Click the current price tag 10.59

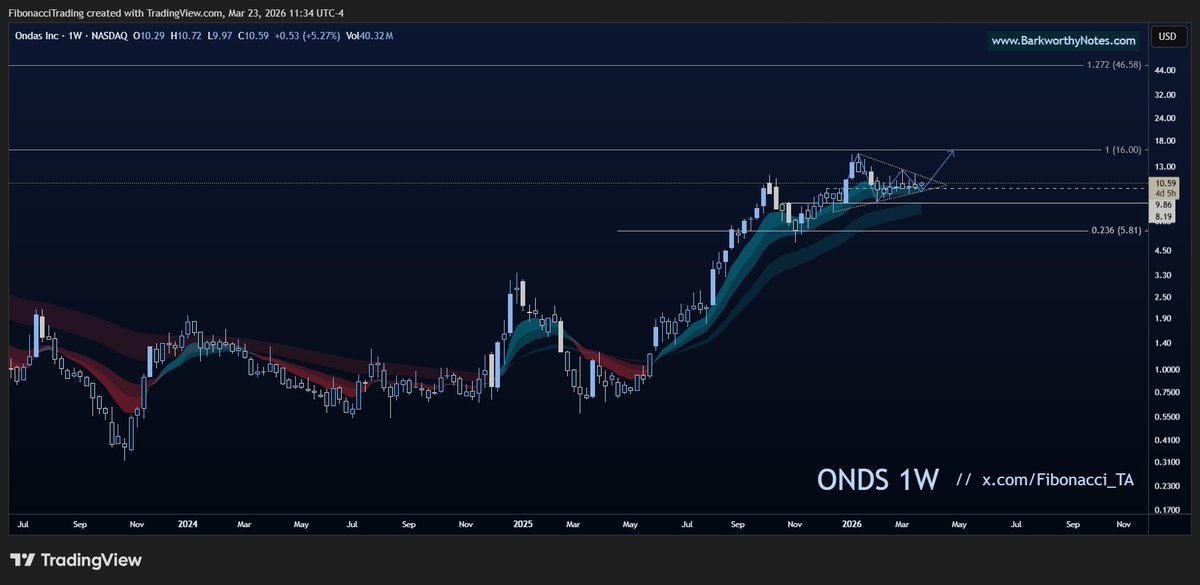[1165, 188]
